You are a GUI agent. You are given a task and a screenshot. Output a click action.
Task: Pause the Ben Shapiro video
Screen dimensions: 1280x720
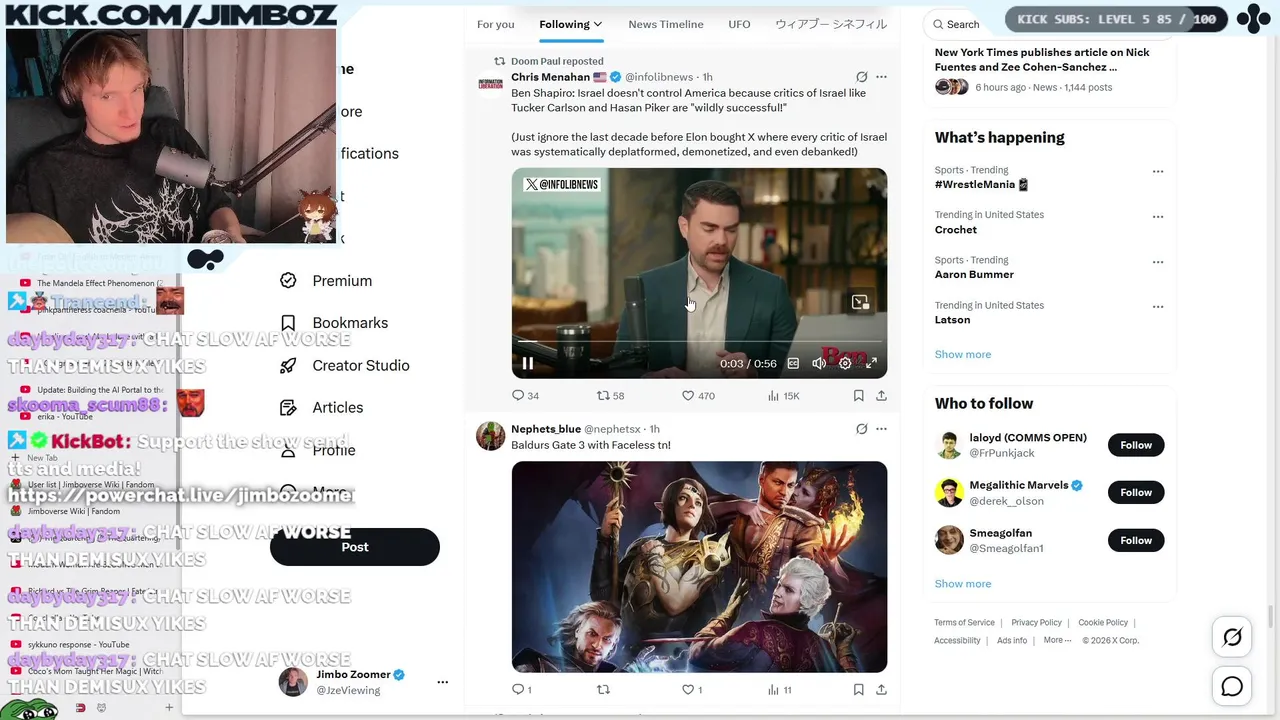(528, 364)
